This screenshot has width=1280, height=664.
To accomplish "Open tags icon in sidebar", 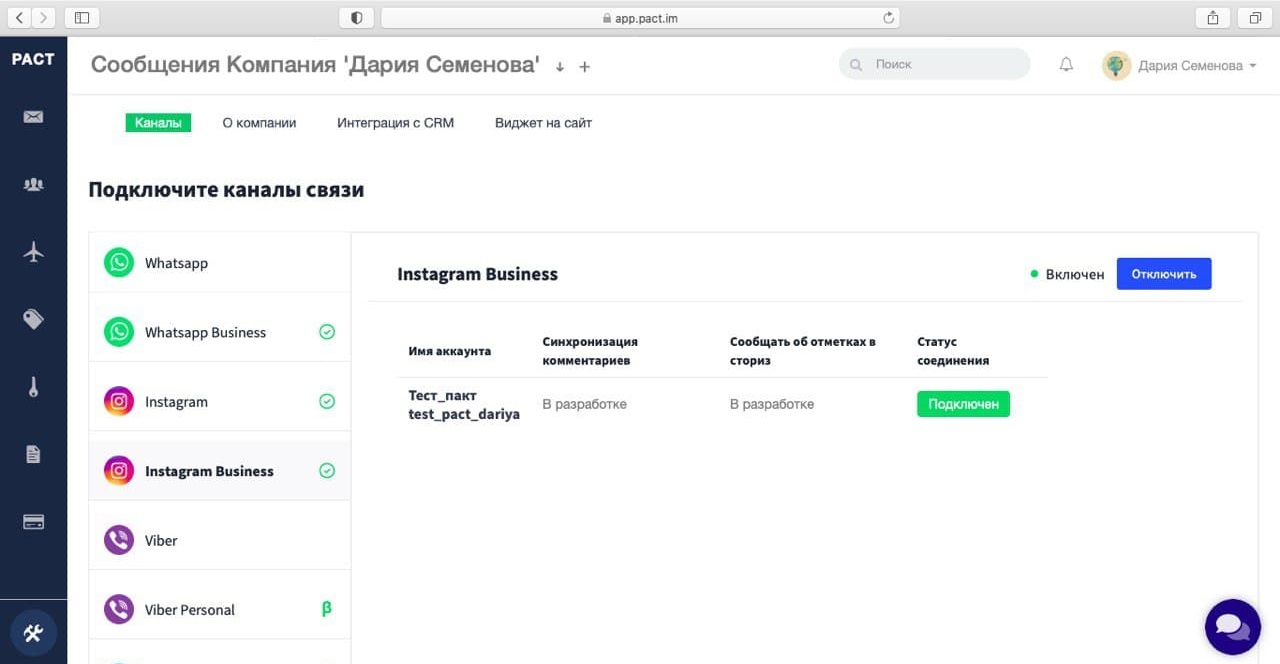I will coord(33,319).
